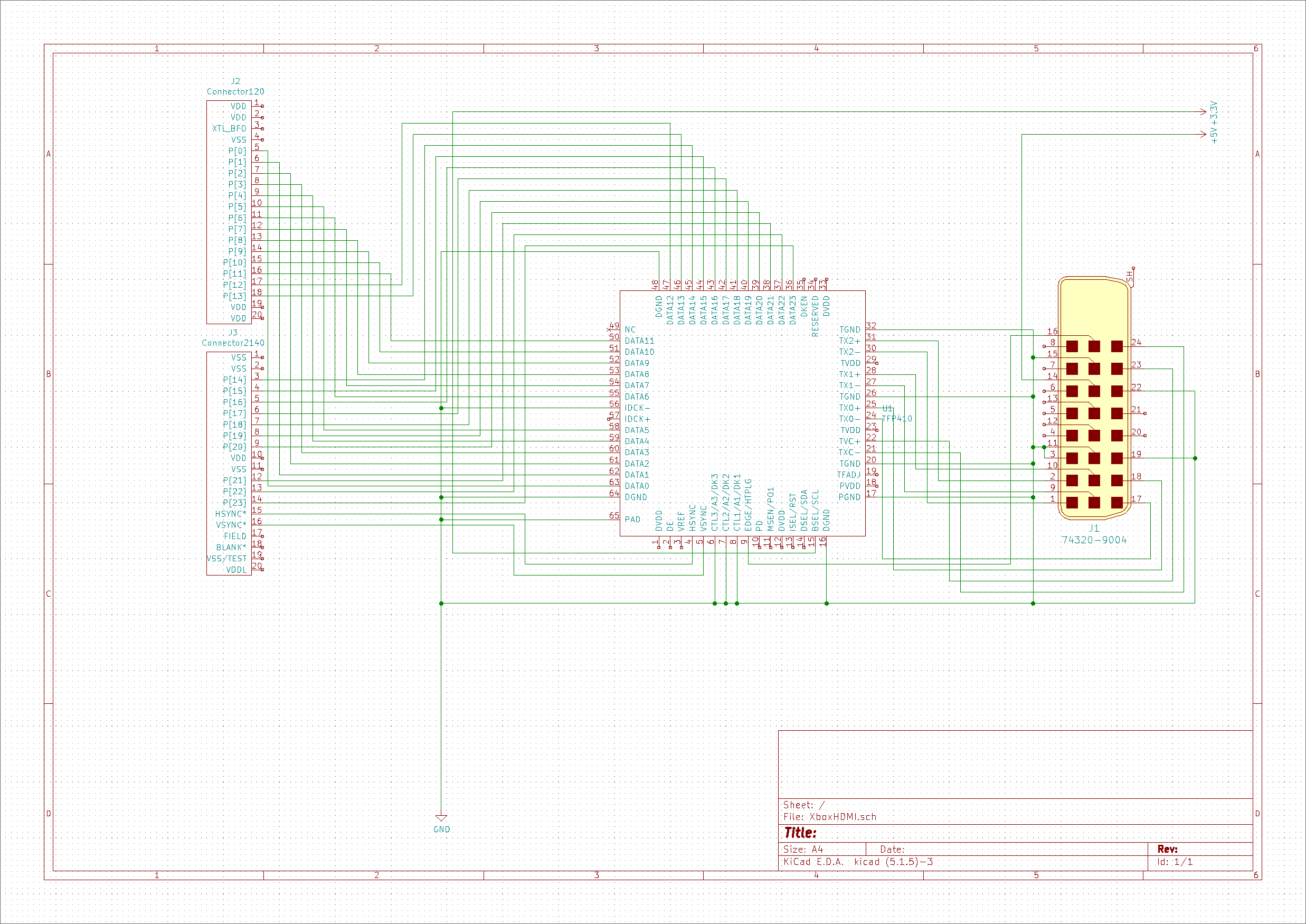Click the CTL3/A3/DK3 pin label

714,503
